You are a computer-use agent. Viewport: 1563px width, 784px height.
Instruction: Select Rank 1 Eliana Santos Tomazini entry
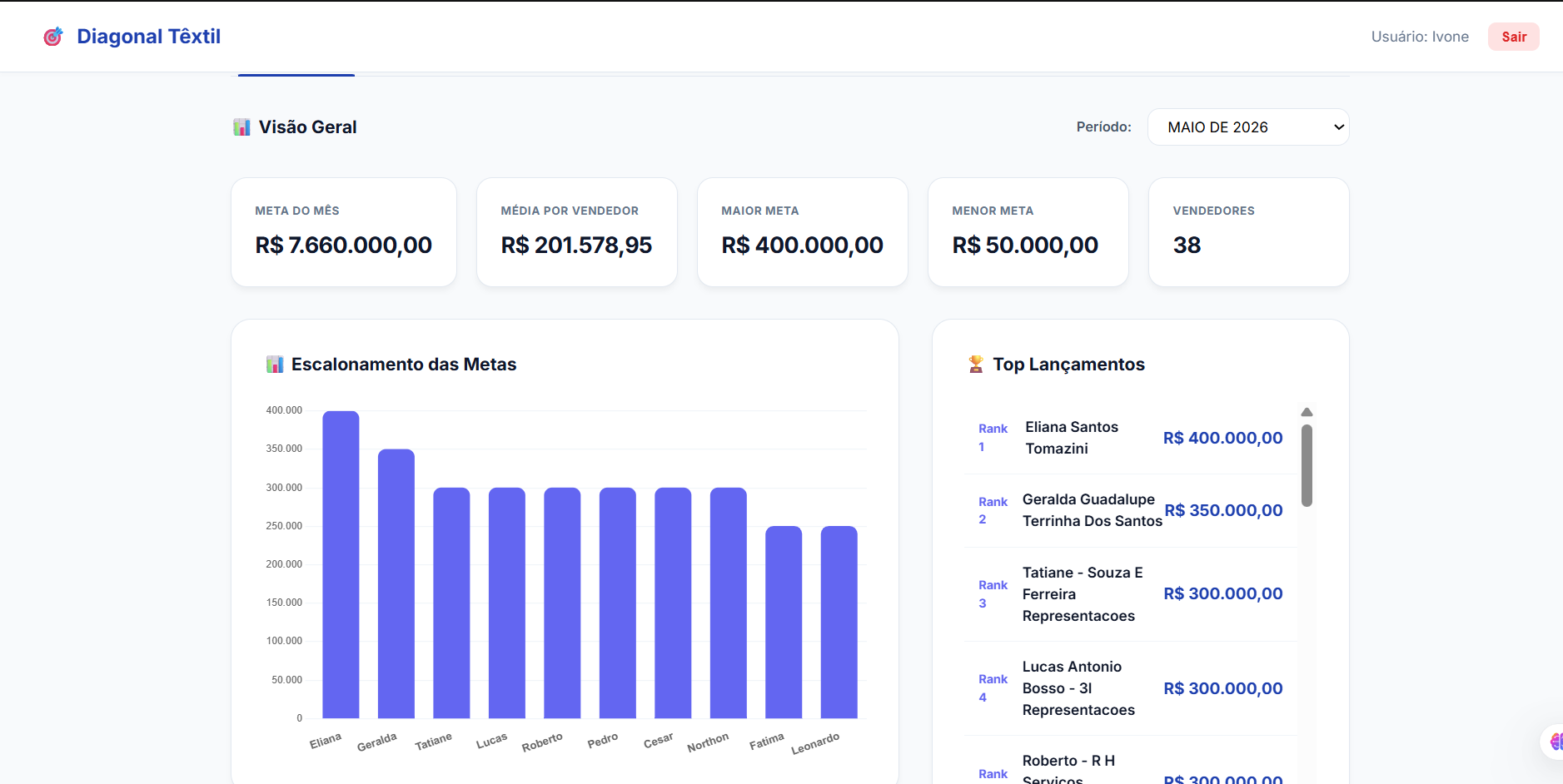[x=1131, y=438]
